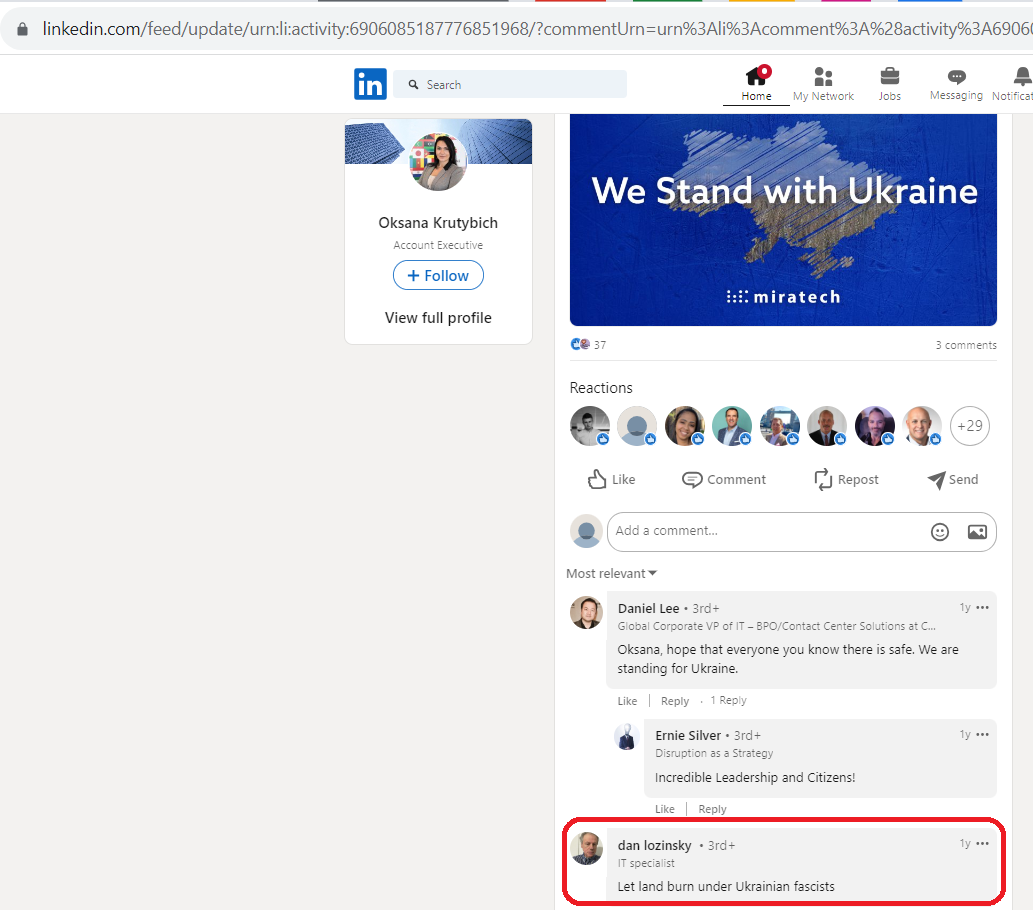Screen dimensions: 1033x910
Task: Open the Jobs briefcase icon
Action: (889, 76)
